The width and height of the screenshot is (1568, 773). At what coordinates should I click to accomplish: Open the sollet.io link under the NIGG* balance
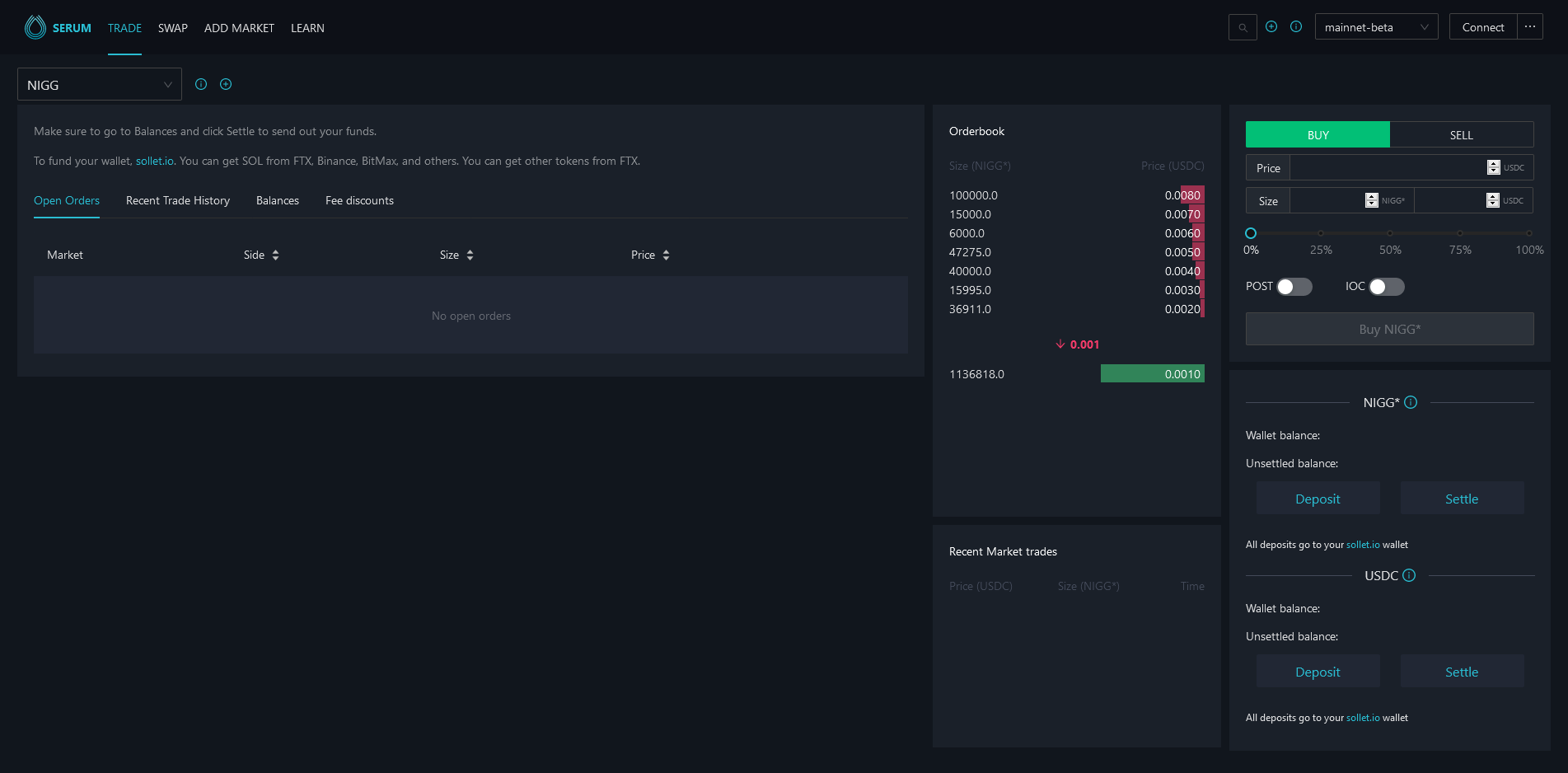pyautogui.click(x=1363, y=545)
